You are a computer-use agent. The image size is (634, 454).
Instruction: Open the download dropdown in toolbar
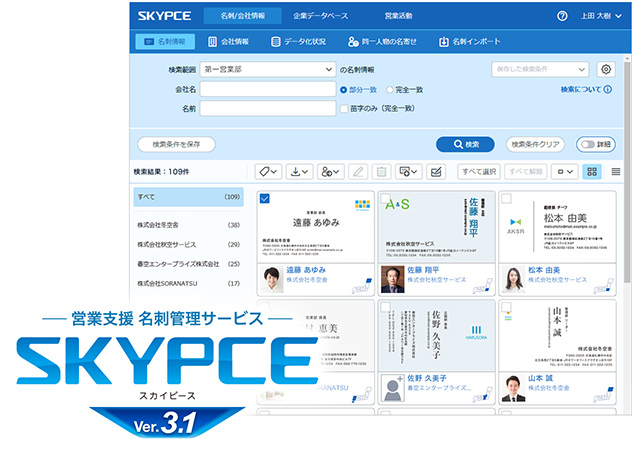point(300,172)
